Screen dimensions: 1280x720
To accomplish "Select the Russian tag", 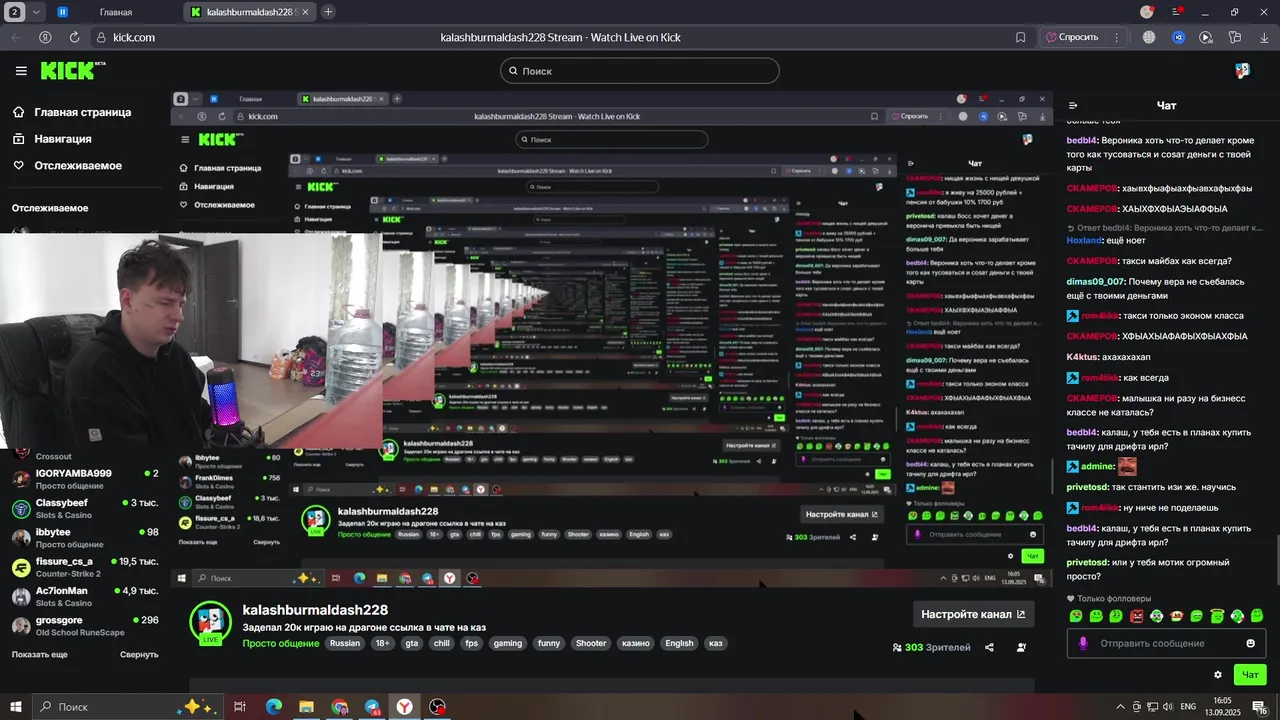I will click(x=345, y=643).
